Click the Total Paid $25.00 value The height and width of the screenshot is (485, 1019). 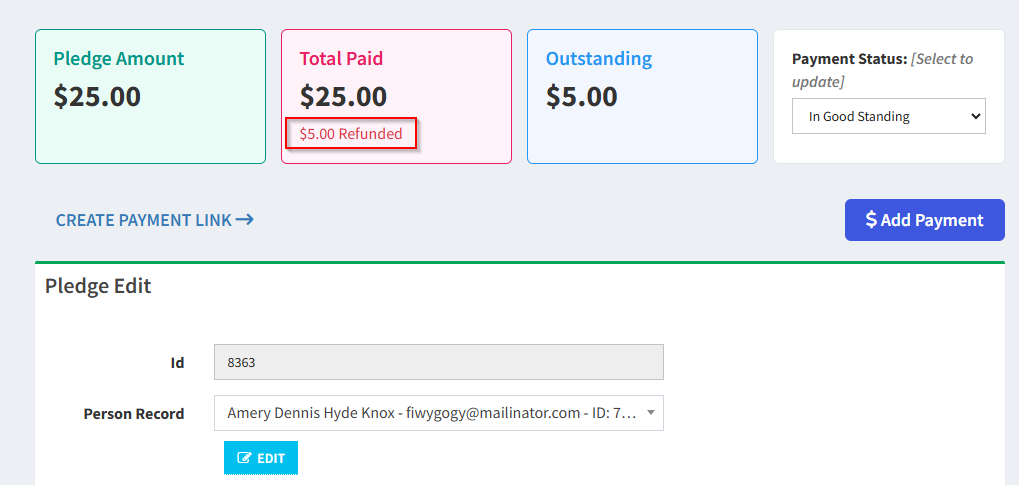343,97
